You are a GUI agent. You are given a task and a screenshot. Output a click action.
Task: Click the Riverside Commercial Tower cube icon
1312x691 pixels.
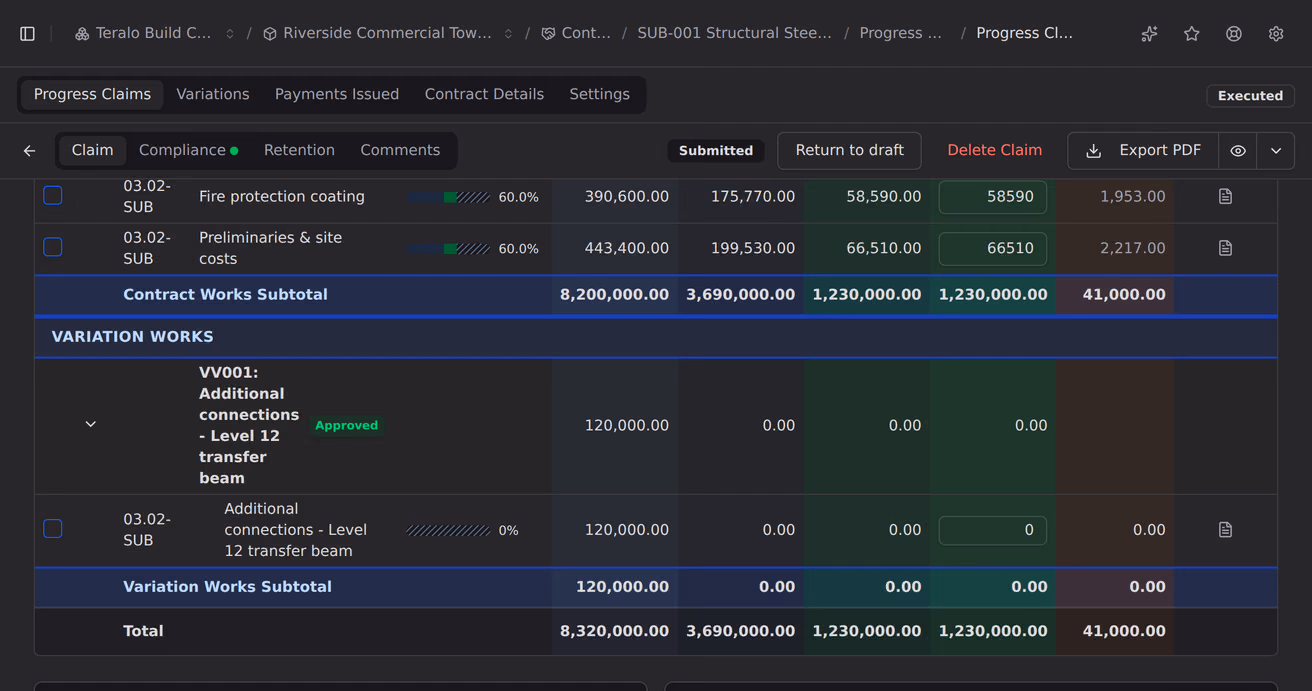pos(270,34)
